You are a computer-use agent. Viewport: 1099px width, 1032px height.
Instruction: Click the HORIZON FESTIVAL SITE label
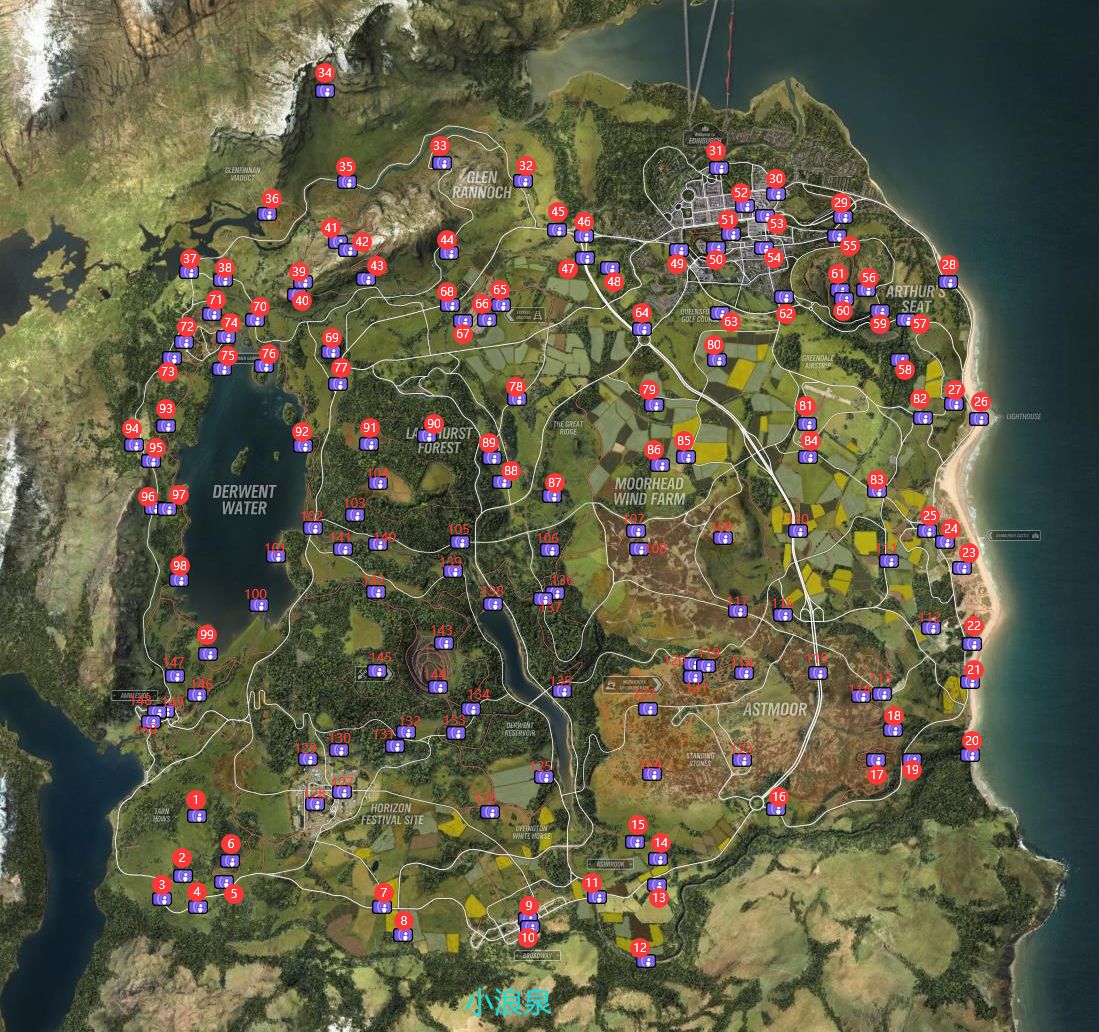pyautogui.click(x=392, y=813)
